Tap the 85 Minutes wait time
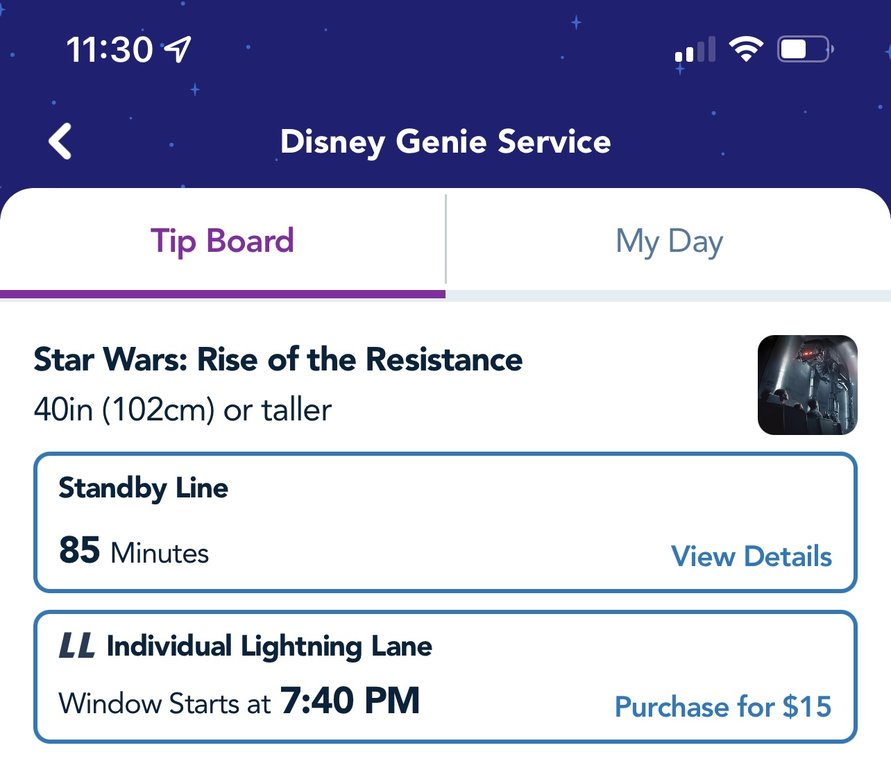The width and height of the screenshot is (891, 768). click(134, 551)
